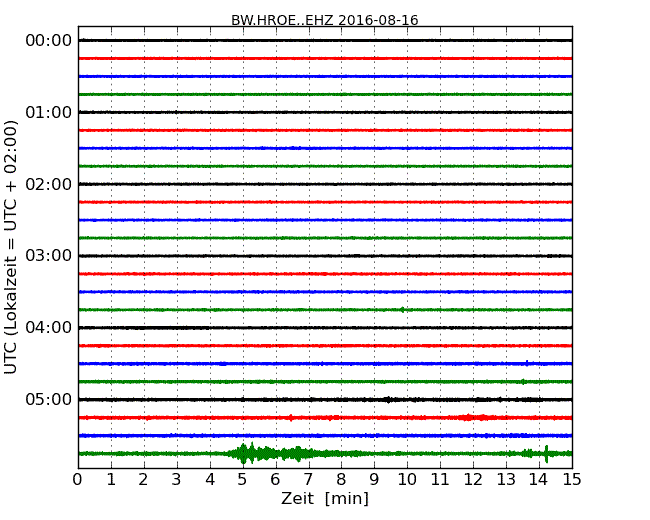Select the y-axis label UTC (Lokalzeit = UTC + 02:00)
Viewport: 650px width, 520px height.
point(11,247)
